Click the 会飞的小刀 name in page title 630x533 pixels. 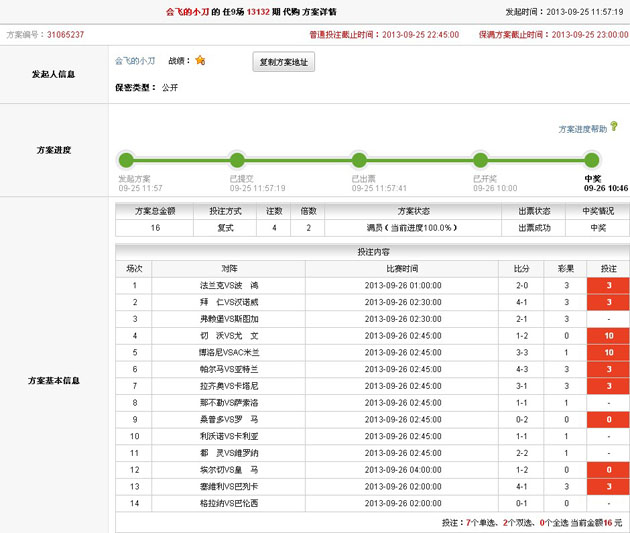pyautogui.click(x=187, y=12)
